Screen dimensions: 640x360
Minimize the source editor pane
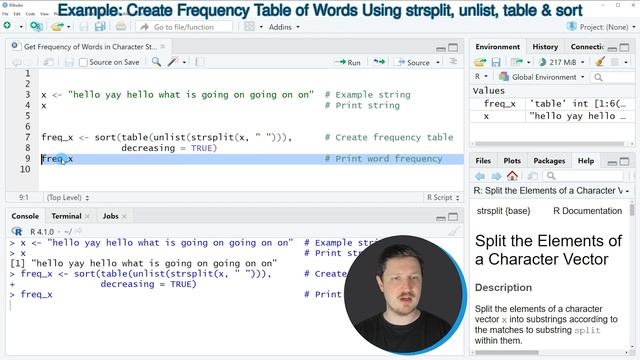click(x=441, y=48)
